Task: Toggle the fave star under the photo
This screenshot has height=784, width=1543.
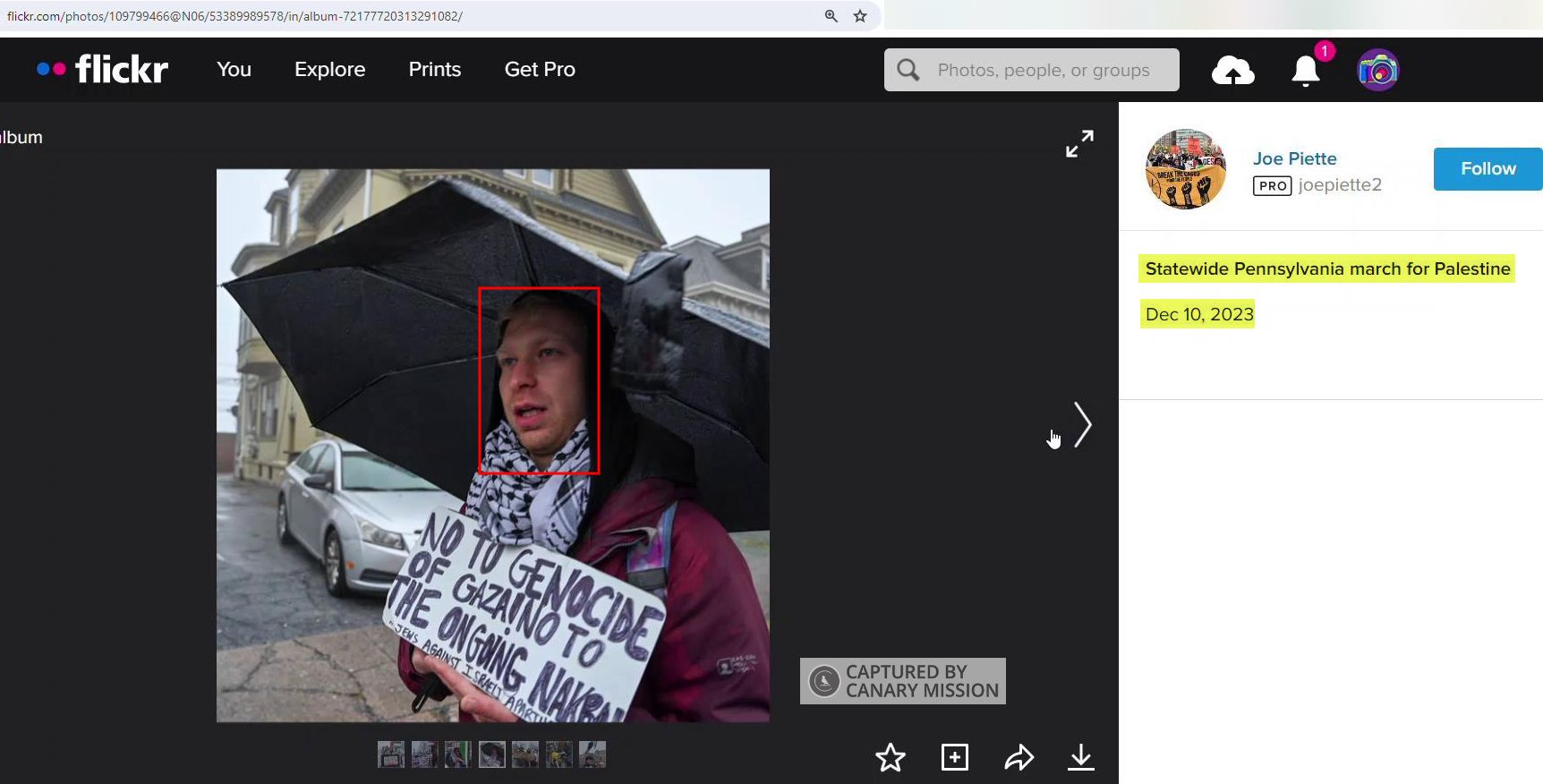Action: pos(890,758)
